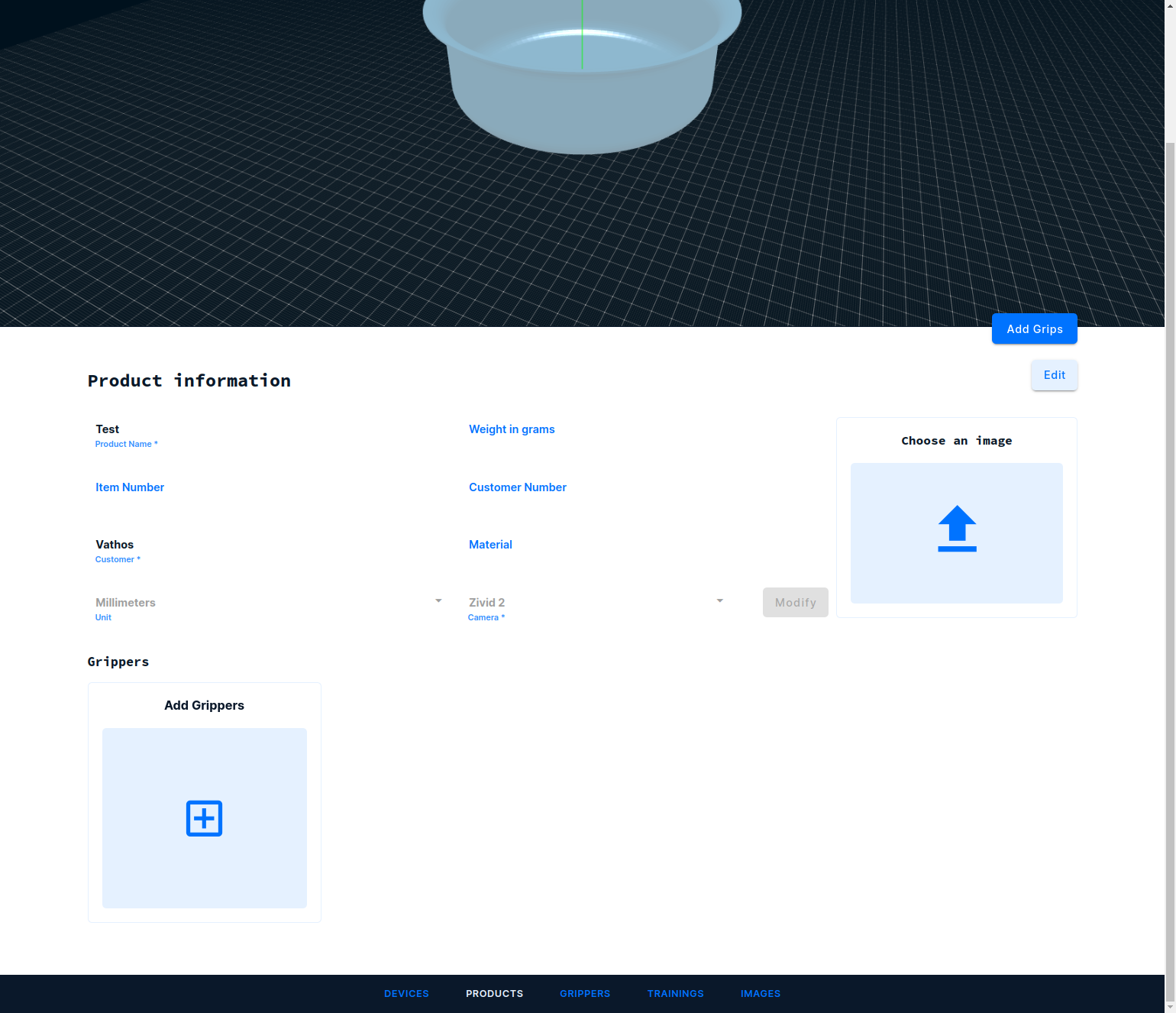Screen dimensions: 1176x1013
Task: Click the Add Grips button above product info
Action: 1034,328
